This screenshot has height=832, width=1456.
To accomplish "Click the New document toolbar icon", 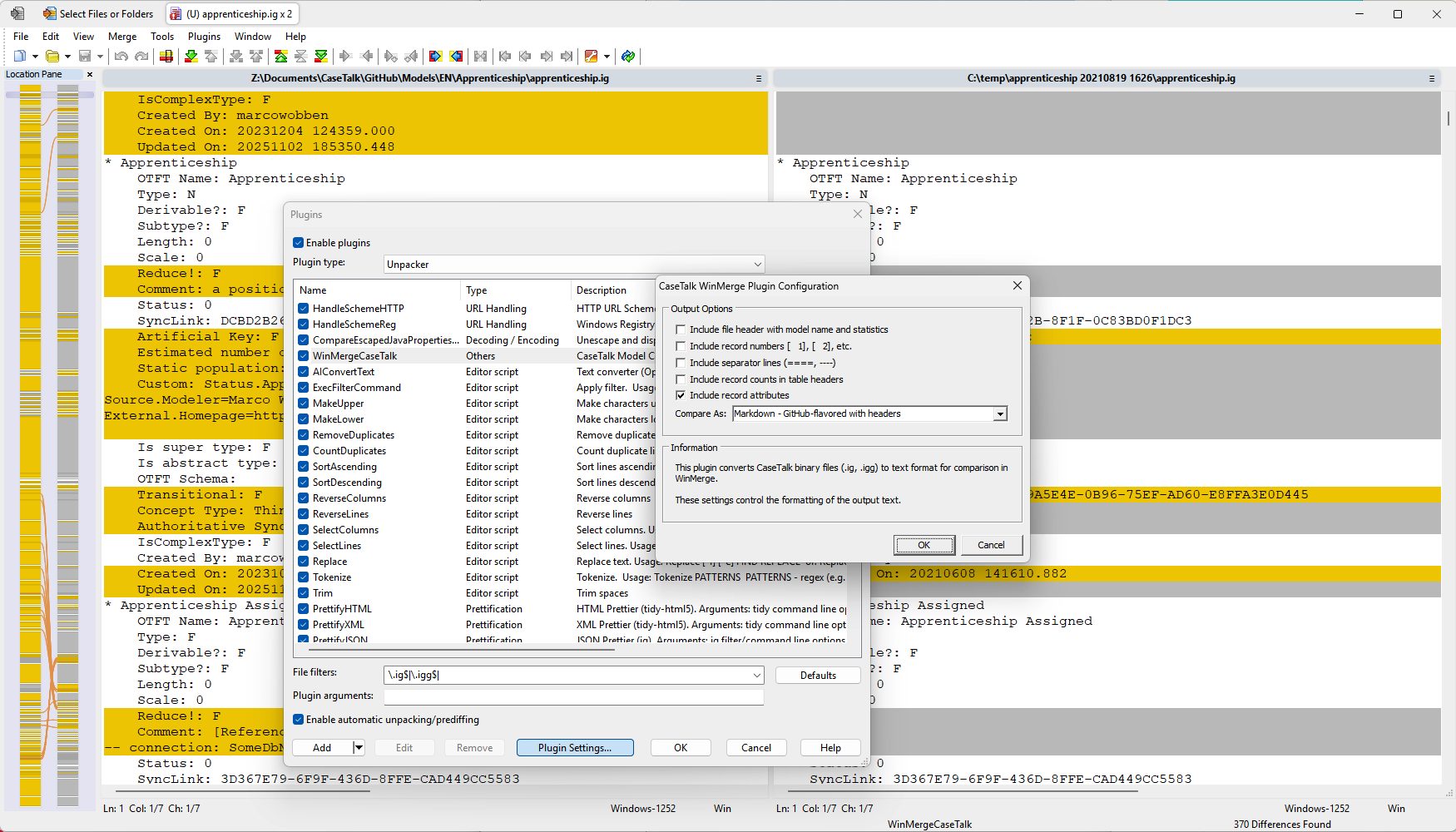I will pos(20,57).
